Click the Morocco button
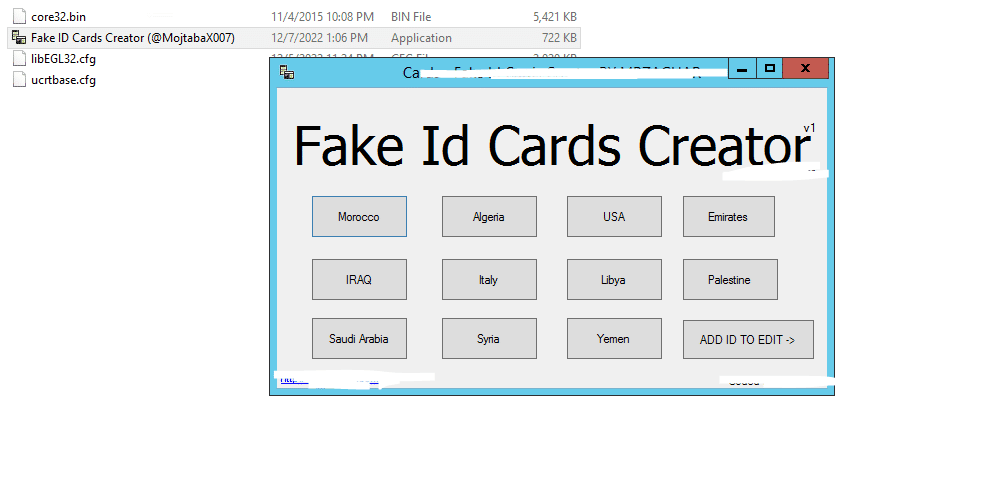The image size is (989, 499). pos(359,217)
